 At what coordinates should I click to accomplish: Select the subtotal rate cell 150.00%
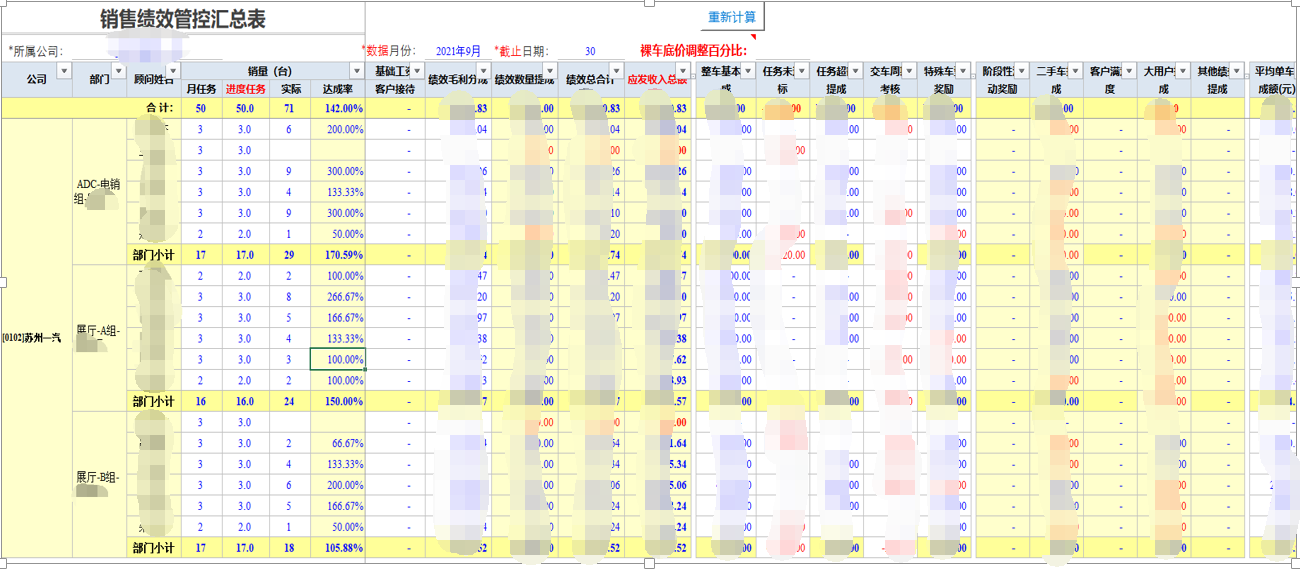pyautogui.click(x=338, y=401)
